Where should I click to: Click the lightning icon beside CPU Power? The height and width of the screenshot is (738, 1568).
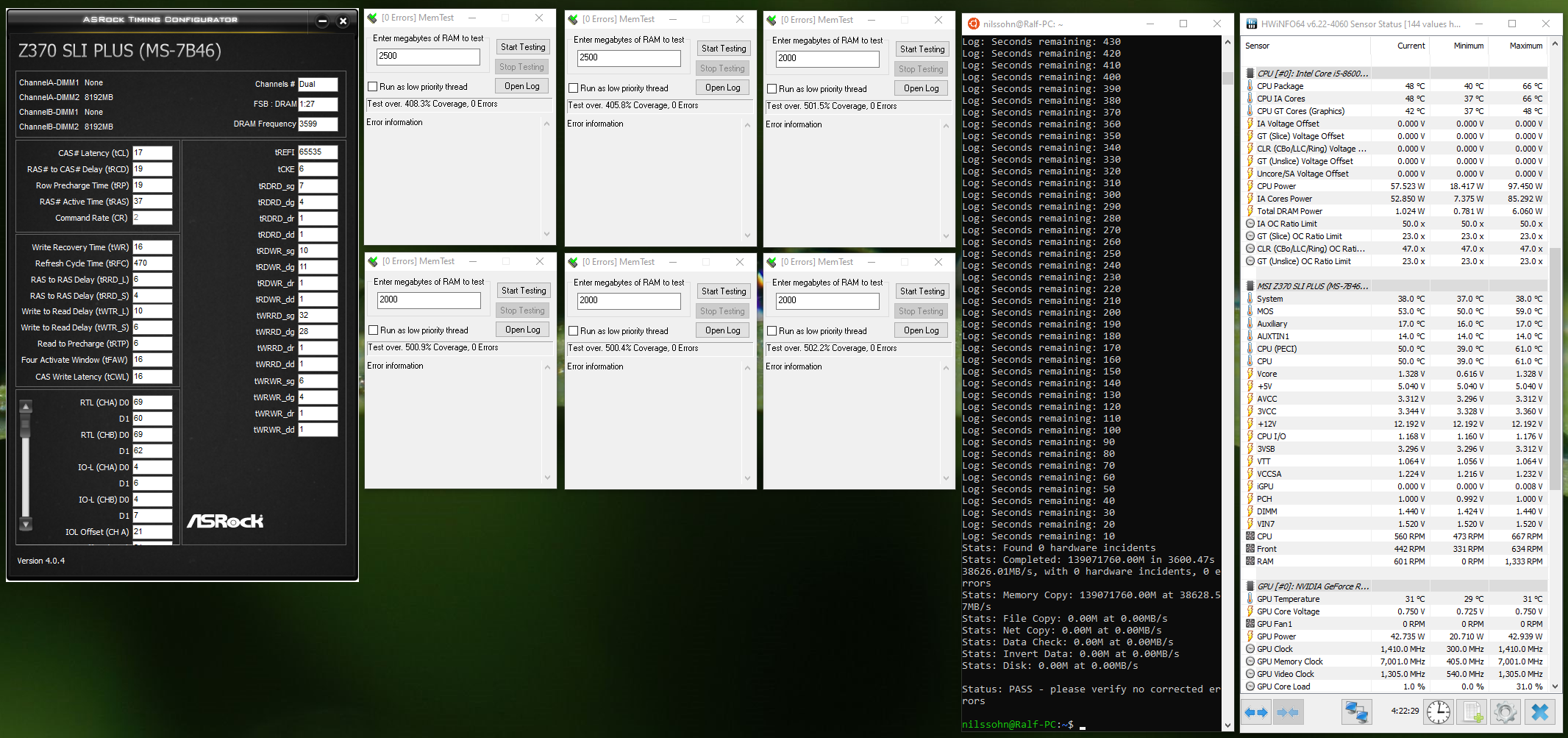(x=1250, y=186)
